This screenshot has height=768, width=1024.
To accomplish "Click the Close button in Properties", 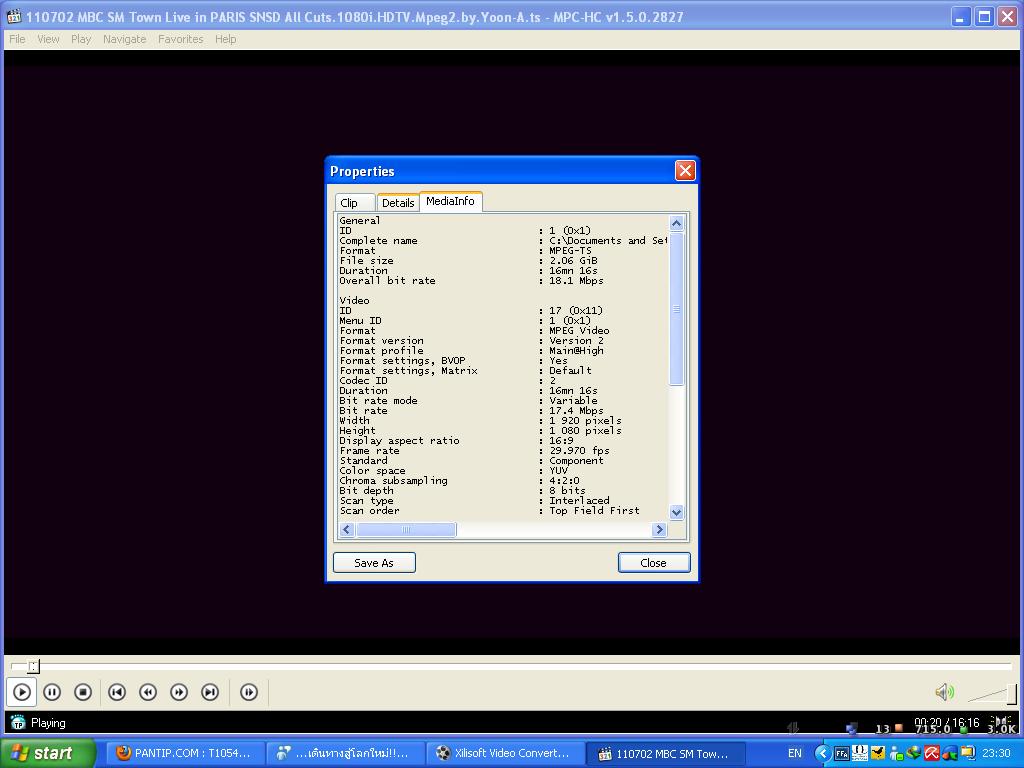I will point(654,562).
